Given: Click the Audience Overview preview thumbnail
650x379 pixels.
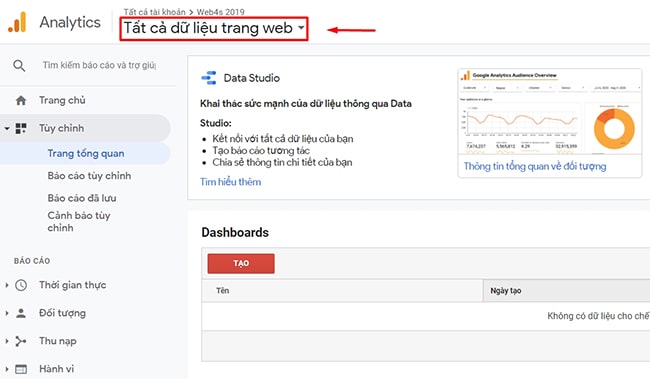Looking at the screenshot, I should tap(550, 112).
